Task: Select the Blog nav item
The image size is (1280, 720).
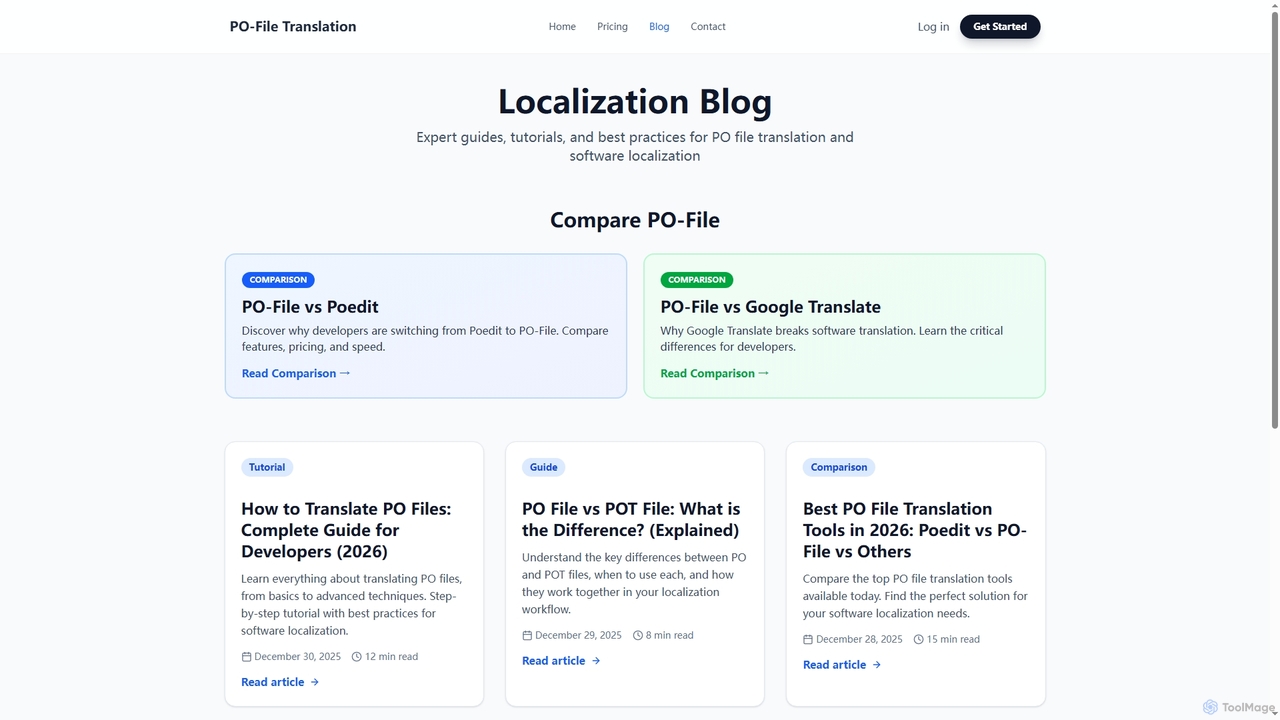Action: (x=659, y=27)
